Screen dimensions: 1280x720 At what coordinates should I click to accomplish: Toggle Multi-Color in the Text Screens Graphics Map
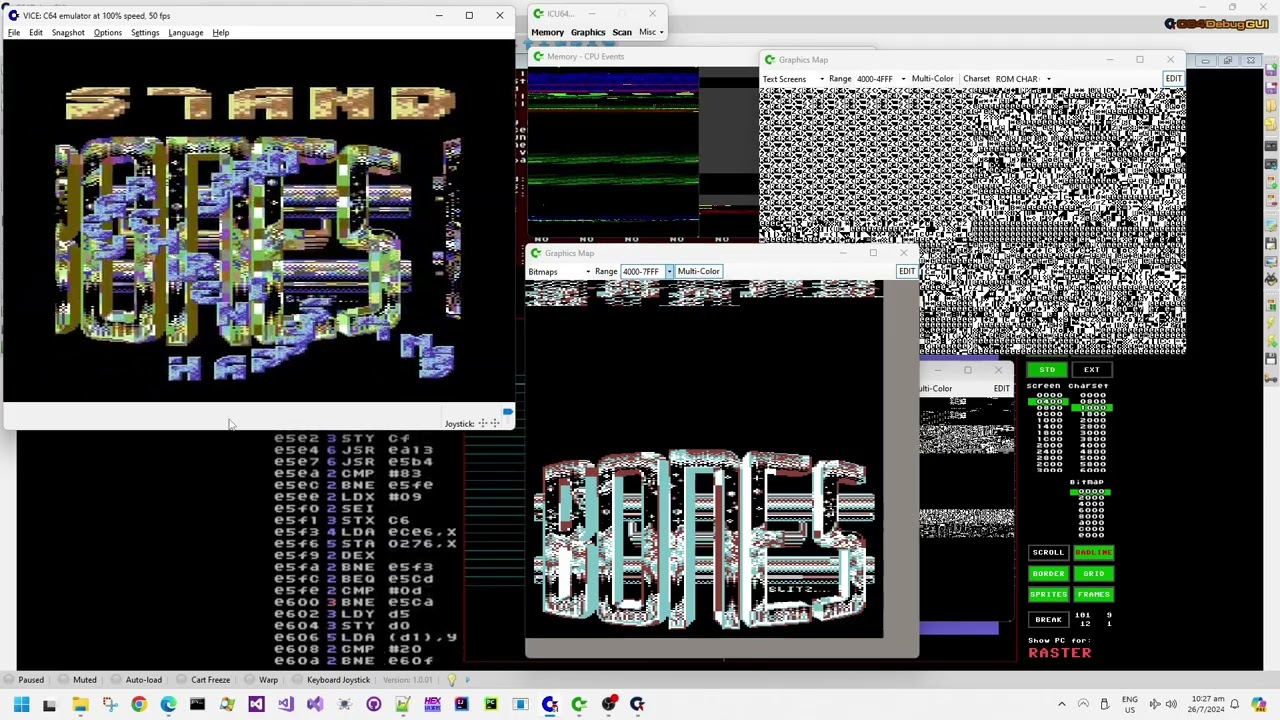(x=932, y=79)
